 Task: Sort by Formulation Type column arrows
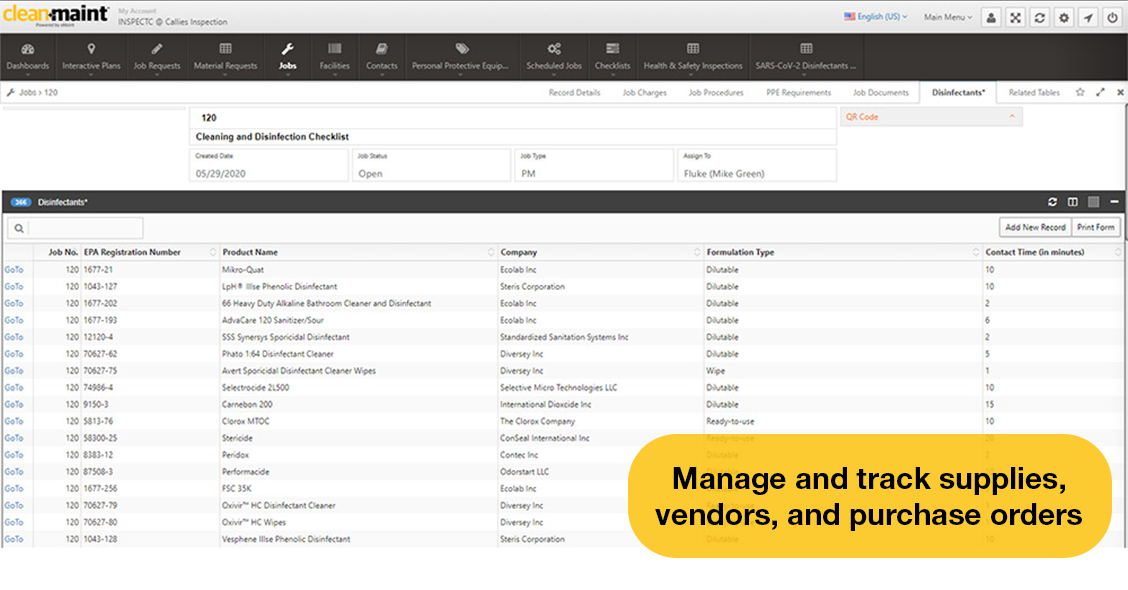pyautogui.click(x=976, y=252)
